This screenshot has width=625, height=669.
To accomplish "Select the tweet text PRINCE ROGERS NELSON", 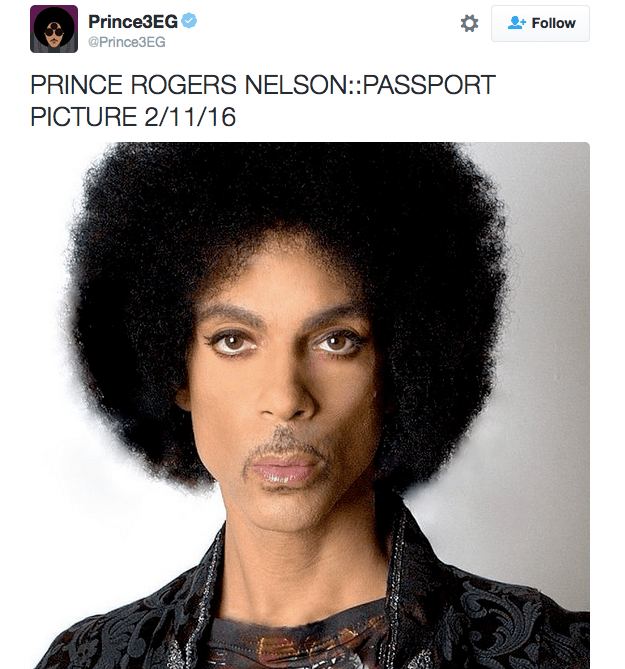I will (189, 84).
